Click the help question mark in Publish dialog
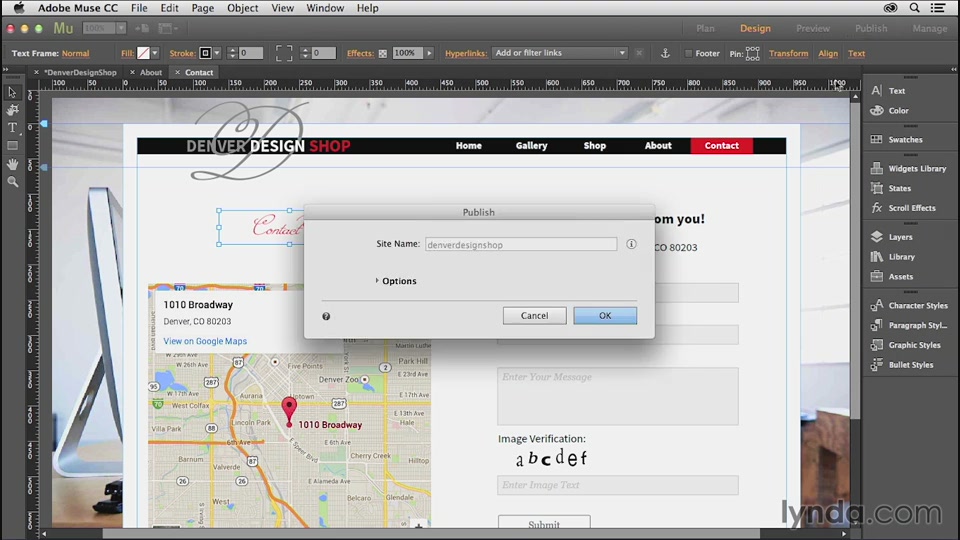960x540 pixels. 326,317
